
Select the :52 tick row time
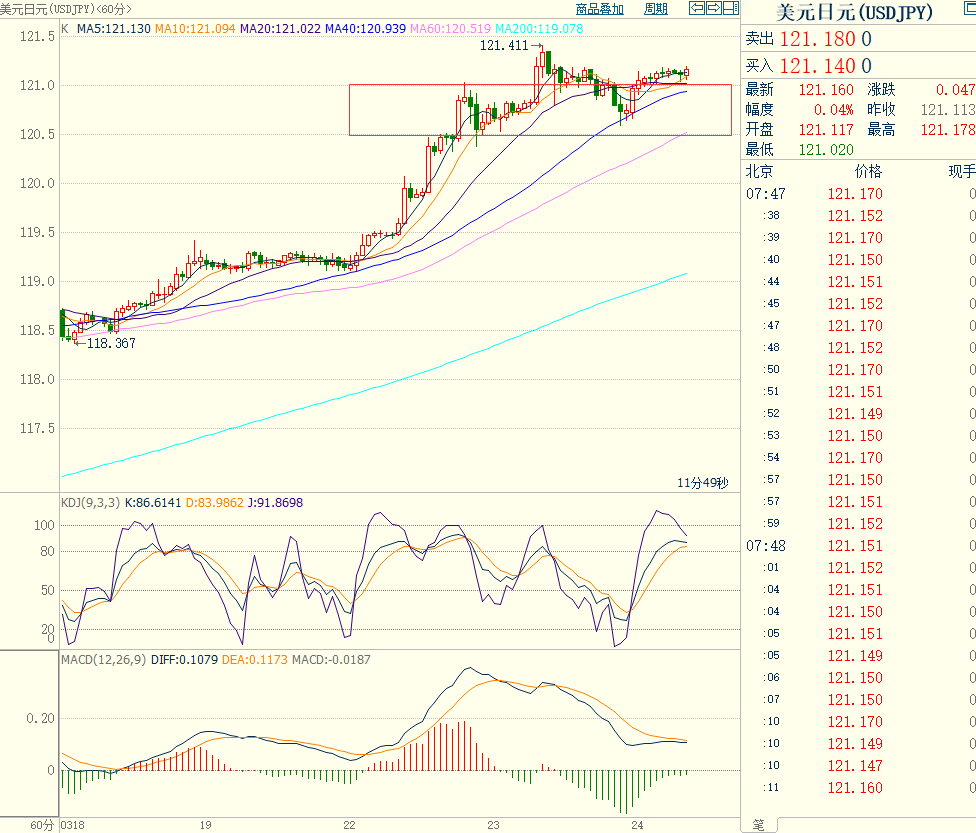pyautogui.click(x=772, y=413)
